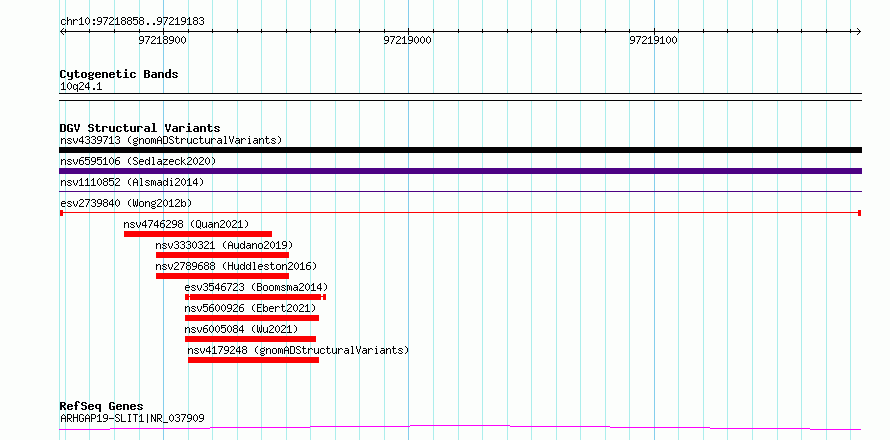Open the RefSeq Genes track title

coord(102,406)
